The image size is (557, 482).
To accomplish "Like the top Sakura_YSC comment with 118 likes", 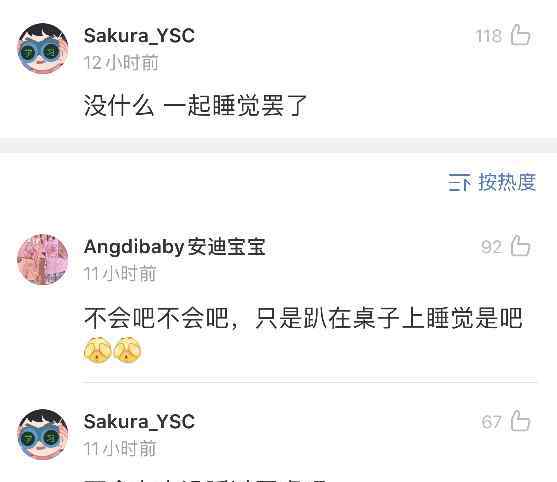I will (520, 35).
